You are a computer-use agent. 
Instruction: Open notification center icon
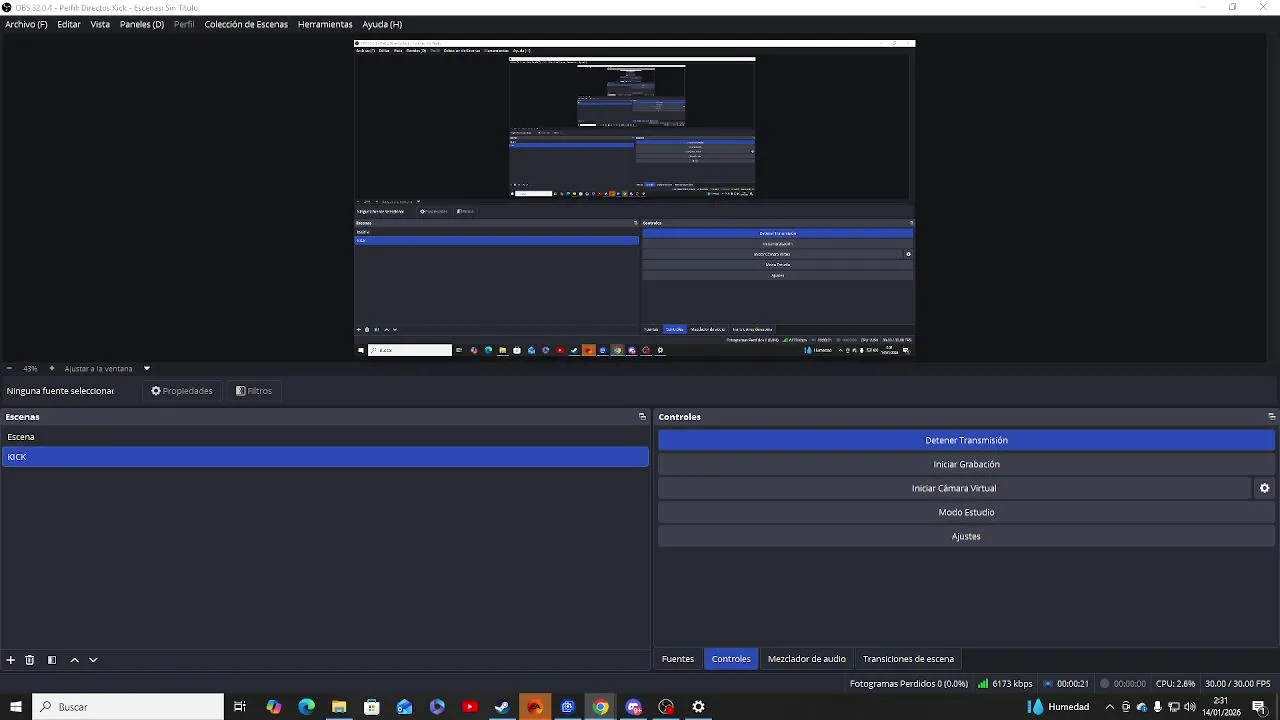click(1259, 707)
